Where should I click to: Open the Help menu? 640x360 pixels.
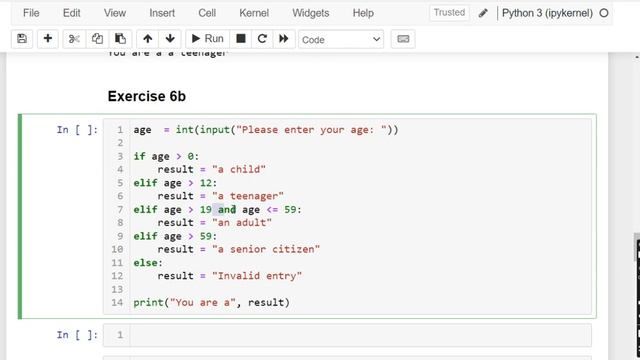(363, 13)
